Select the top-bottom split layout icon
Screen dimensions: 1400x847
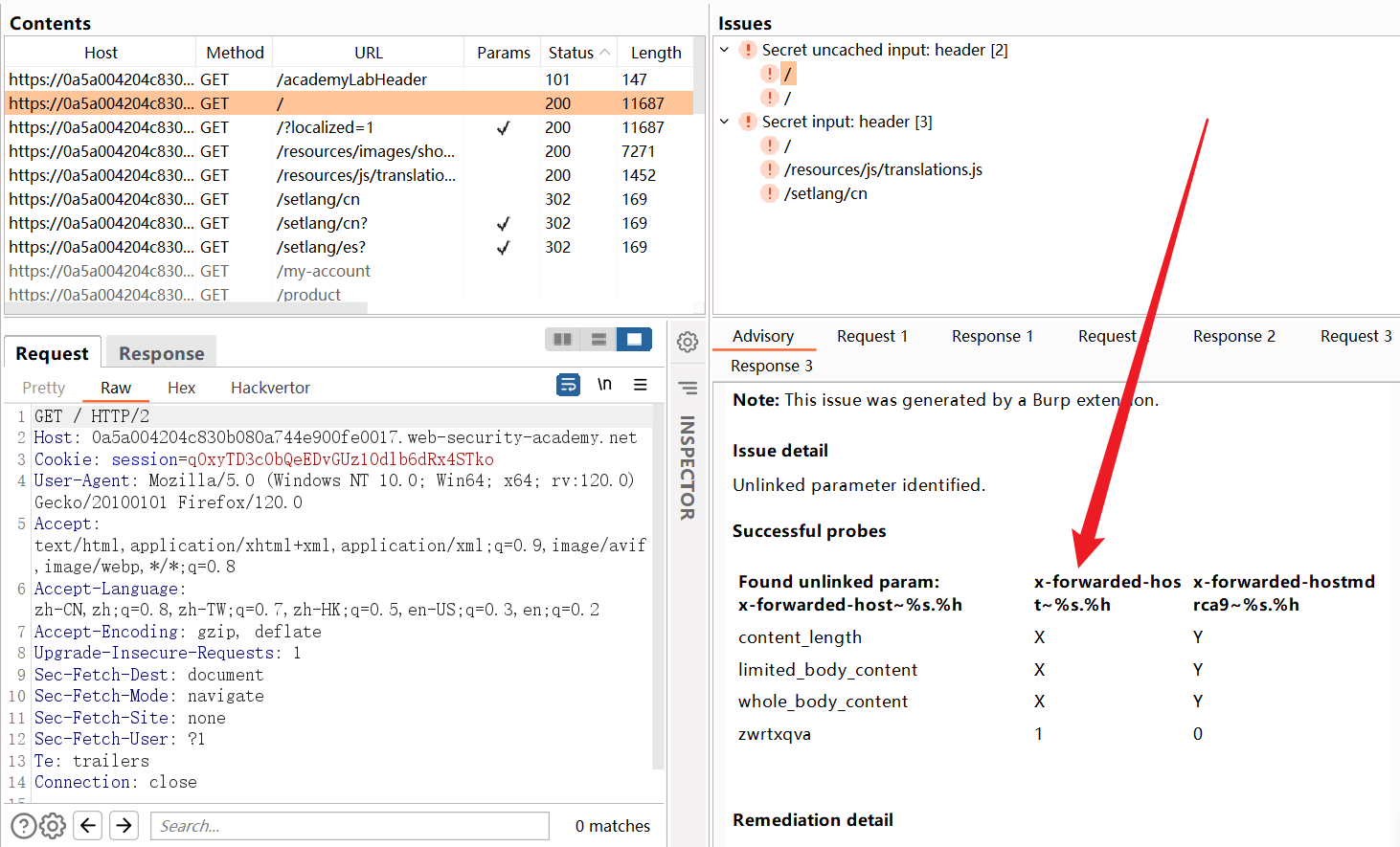click(x=598, y=339)
